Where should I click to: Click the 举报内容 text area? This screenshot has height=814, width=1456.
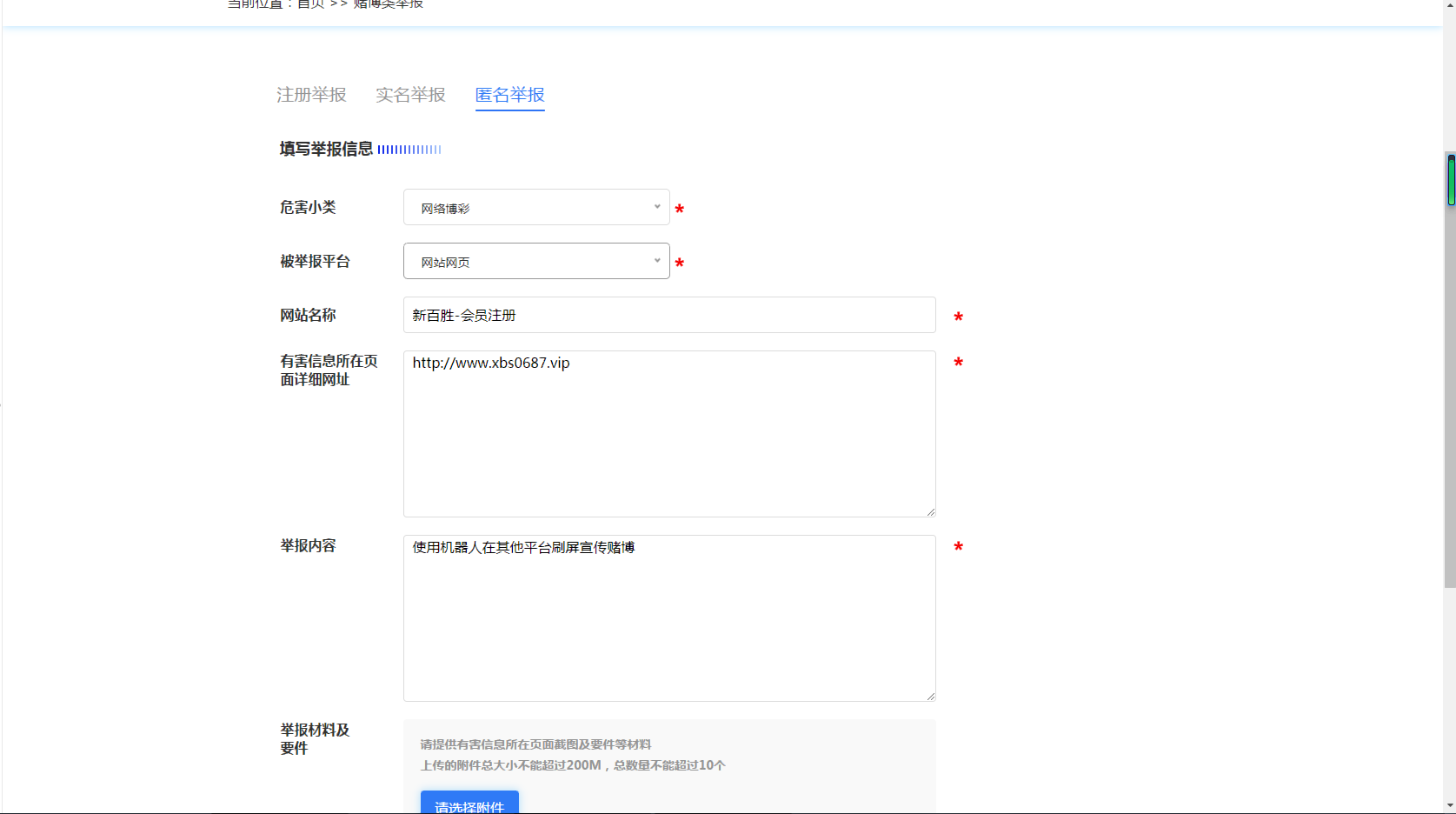coord(668,617)
